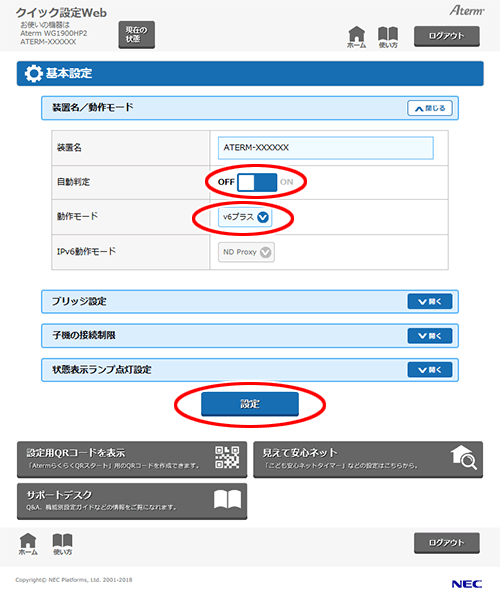The height and width of the screenshot is (600, 500).
Task: Click the クイック設定Web title
Action: (x=61, y=13)
